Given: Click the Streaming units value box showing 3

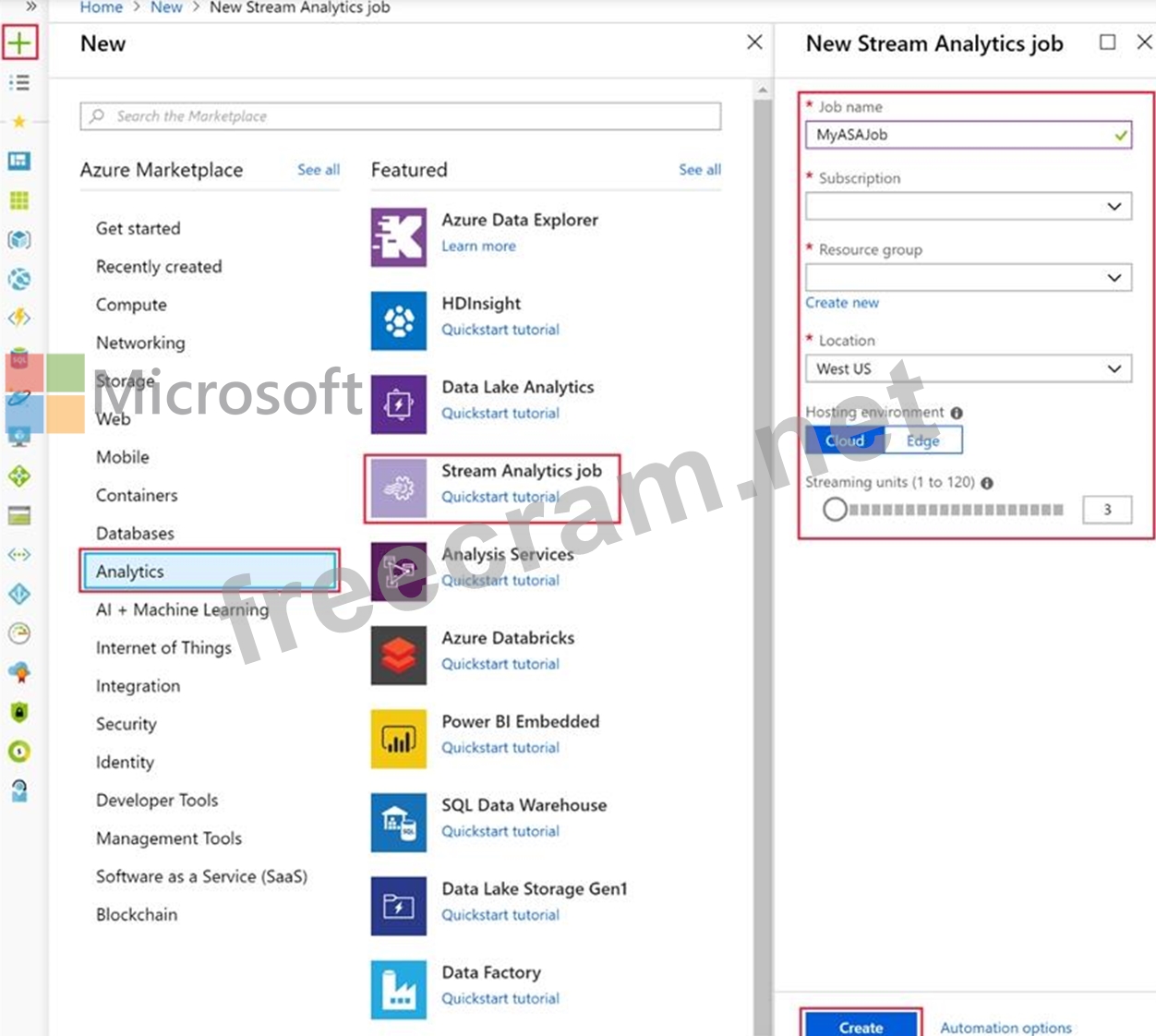Looking at the screenshot, I should pos(1107,510).
